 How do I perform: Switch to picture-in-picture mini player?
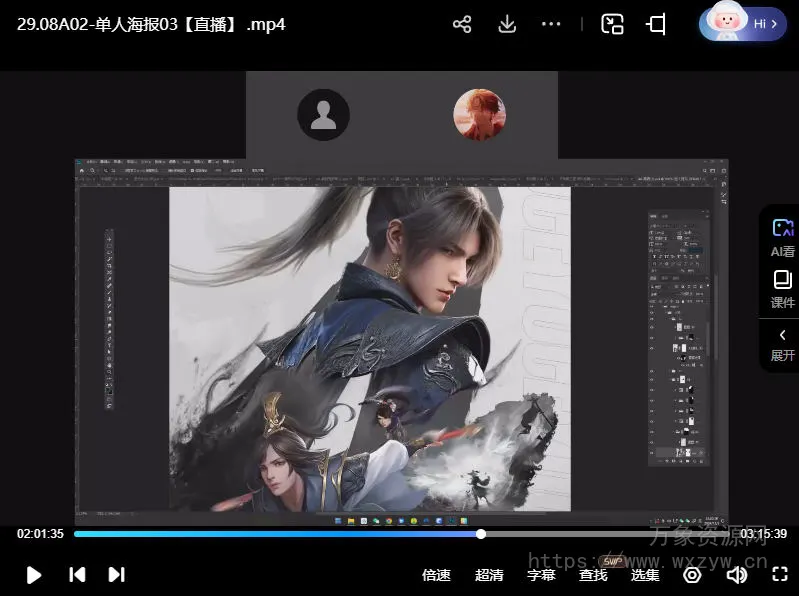click(x=612, y=25)
